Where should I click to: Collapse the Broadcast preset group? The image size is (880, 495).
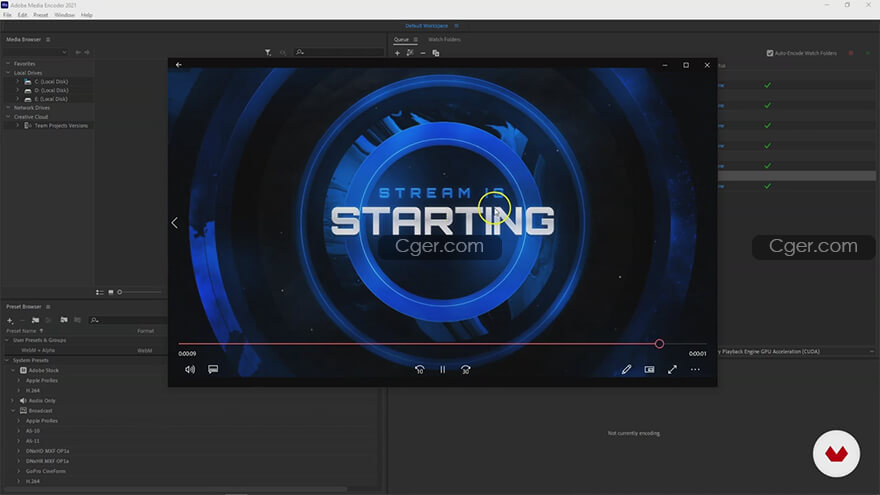[13, 411]
